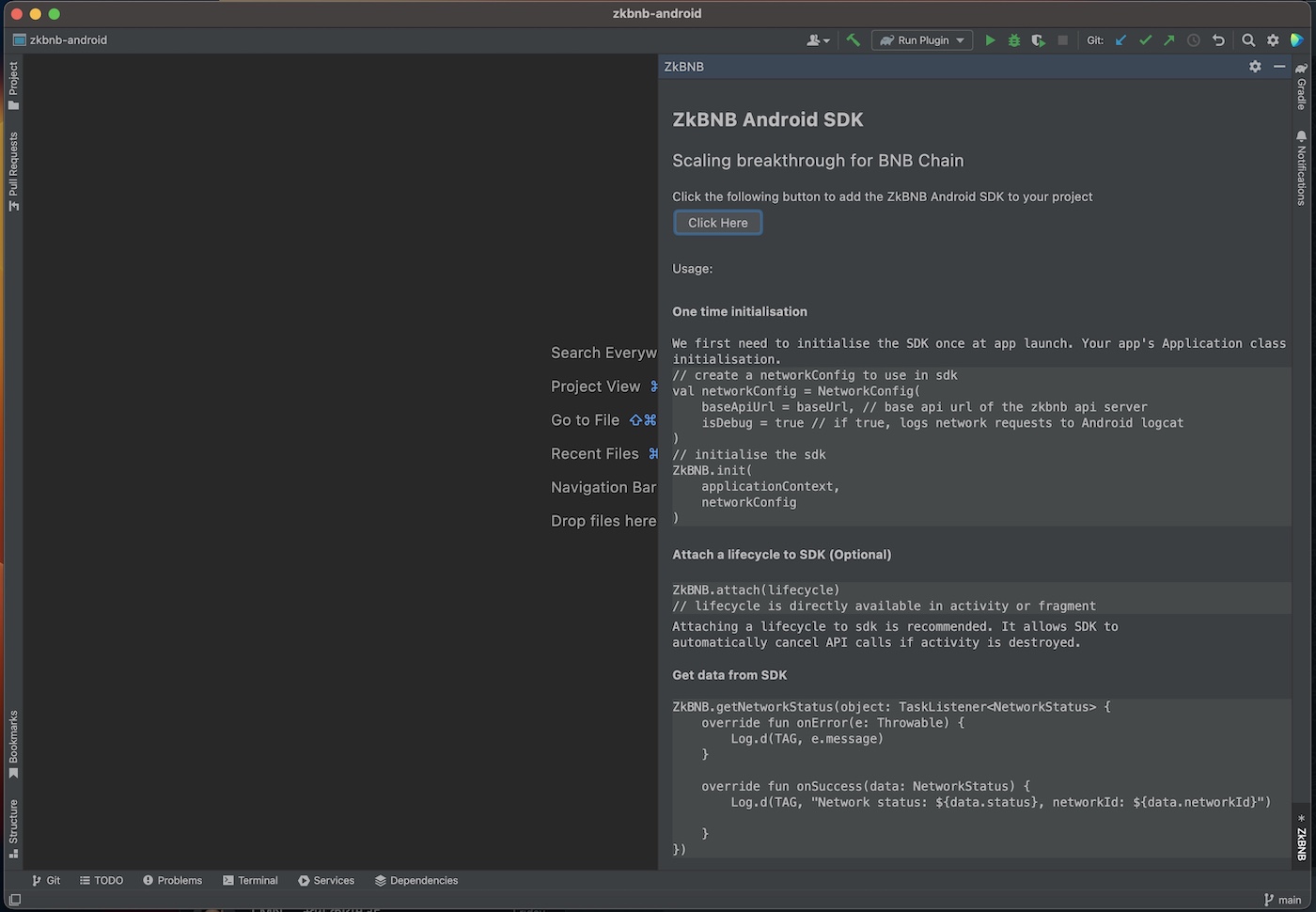
Task: Open the Dependencies tool window
Action: (x=416, y=880)
